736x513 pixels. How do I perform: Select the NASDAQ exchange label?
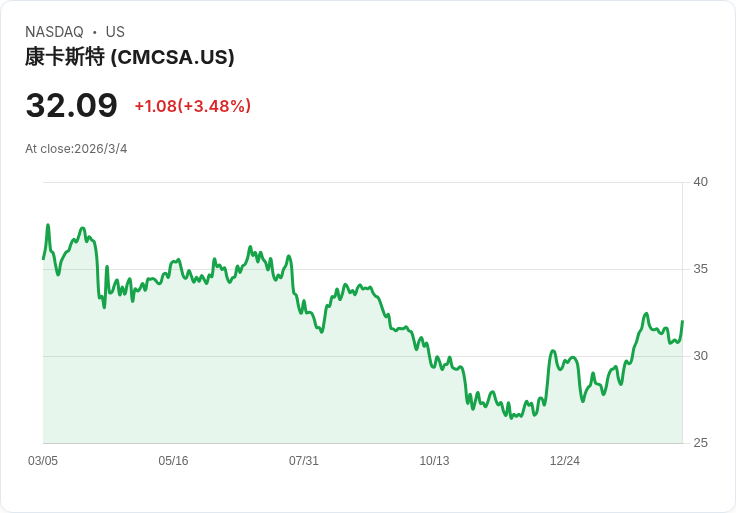[54, 32]
